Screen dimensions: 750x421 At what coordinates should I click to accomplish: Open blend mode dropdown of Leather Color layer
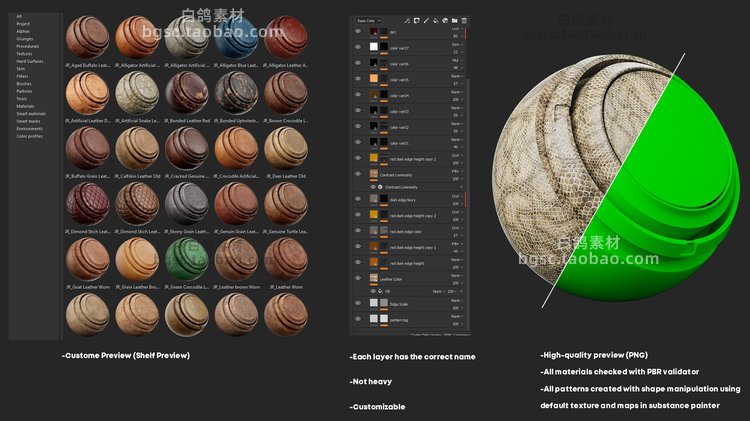pos(457,276)
